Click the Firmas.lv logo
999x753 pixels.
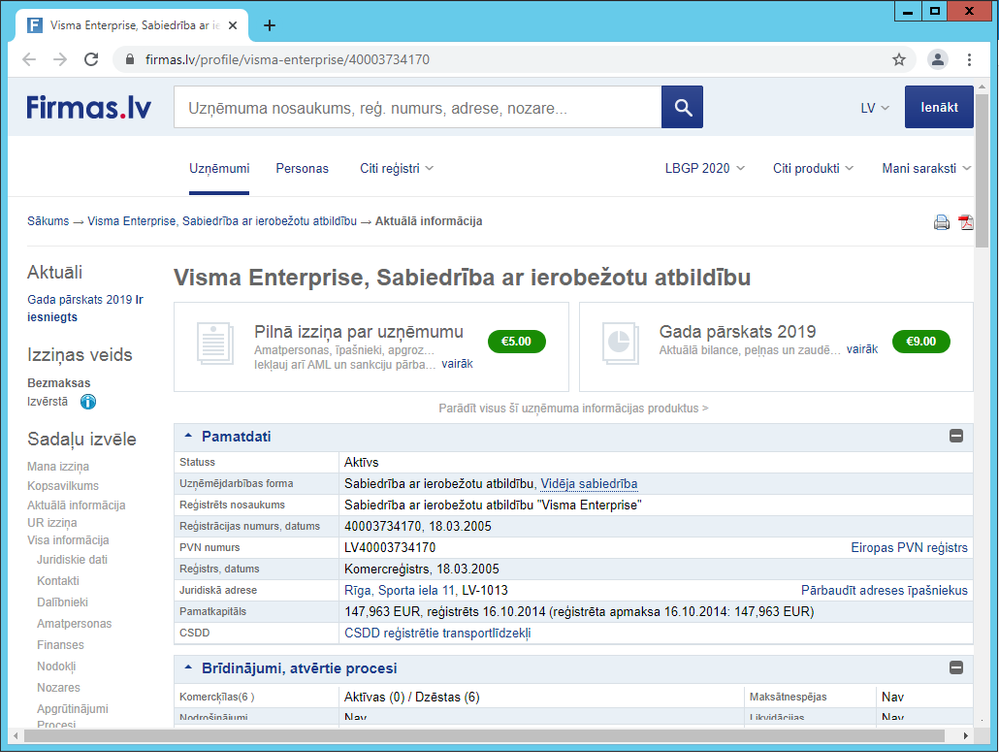(89, 107)
